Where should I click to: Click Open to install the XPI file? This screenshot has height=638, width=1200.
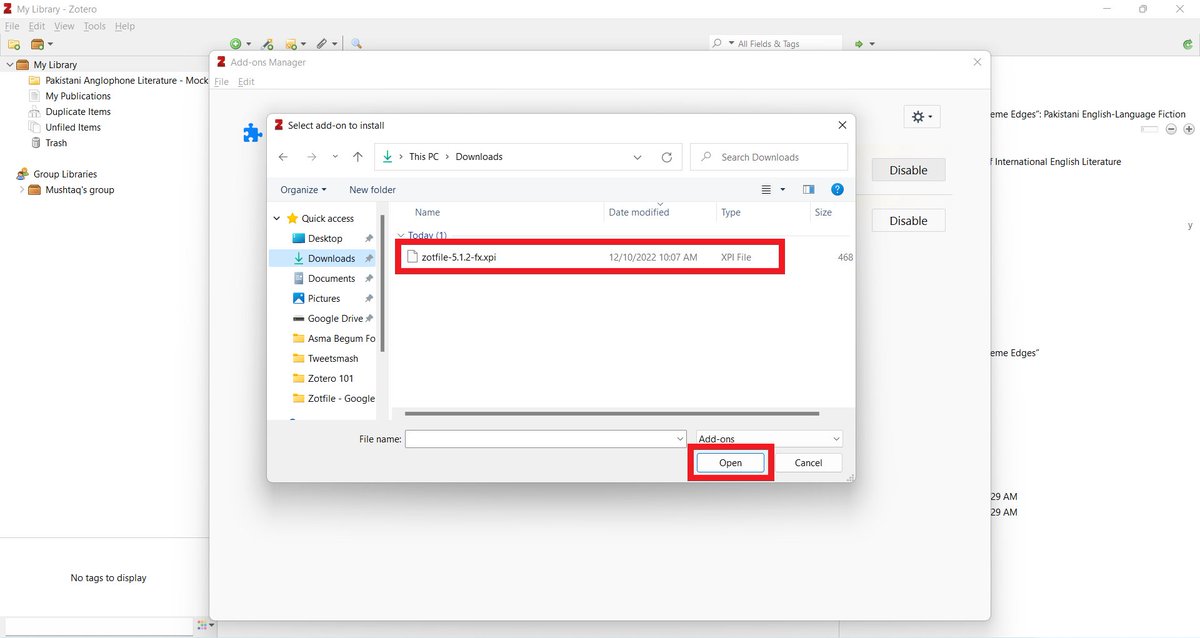coord(730,462)
